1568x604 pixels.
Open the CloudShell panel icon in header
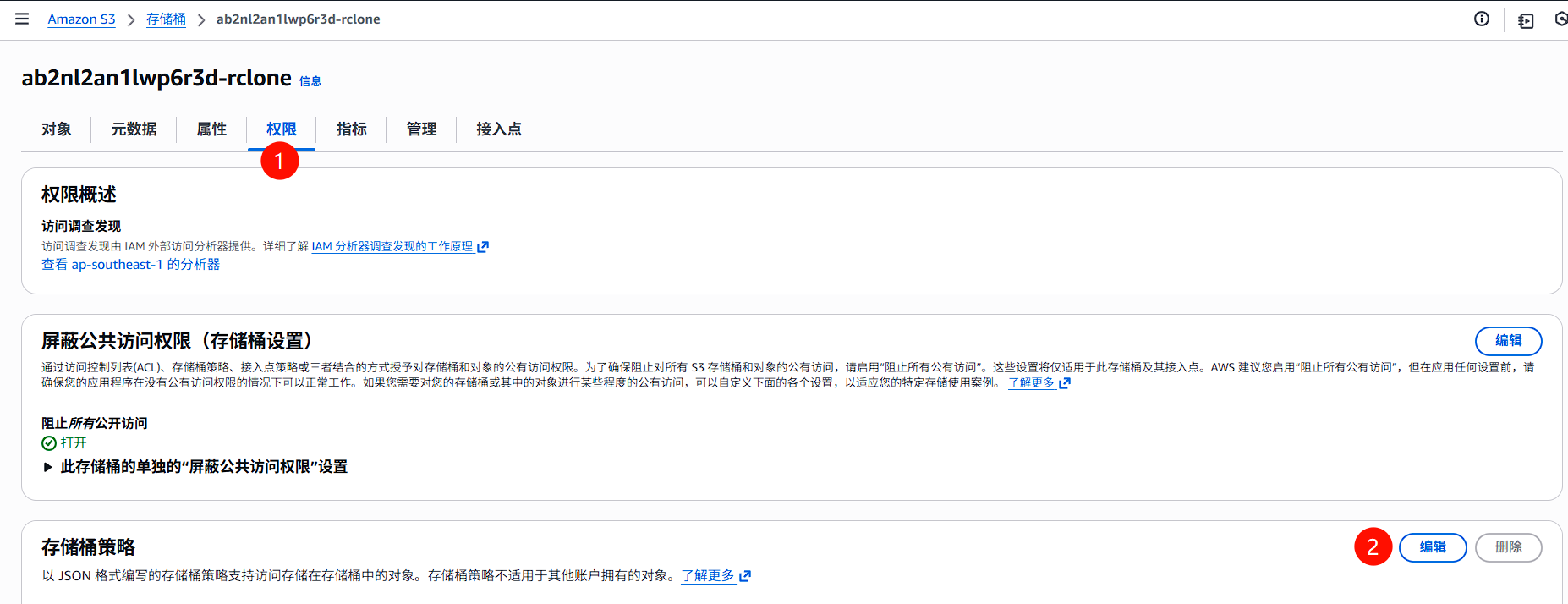[x=1526, y=20]
